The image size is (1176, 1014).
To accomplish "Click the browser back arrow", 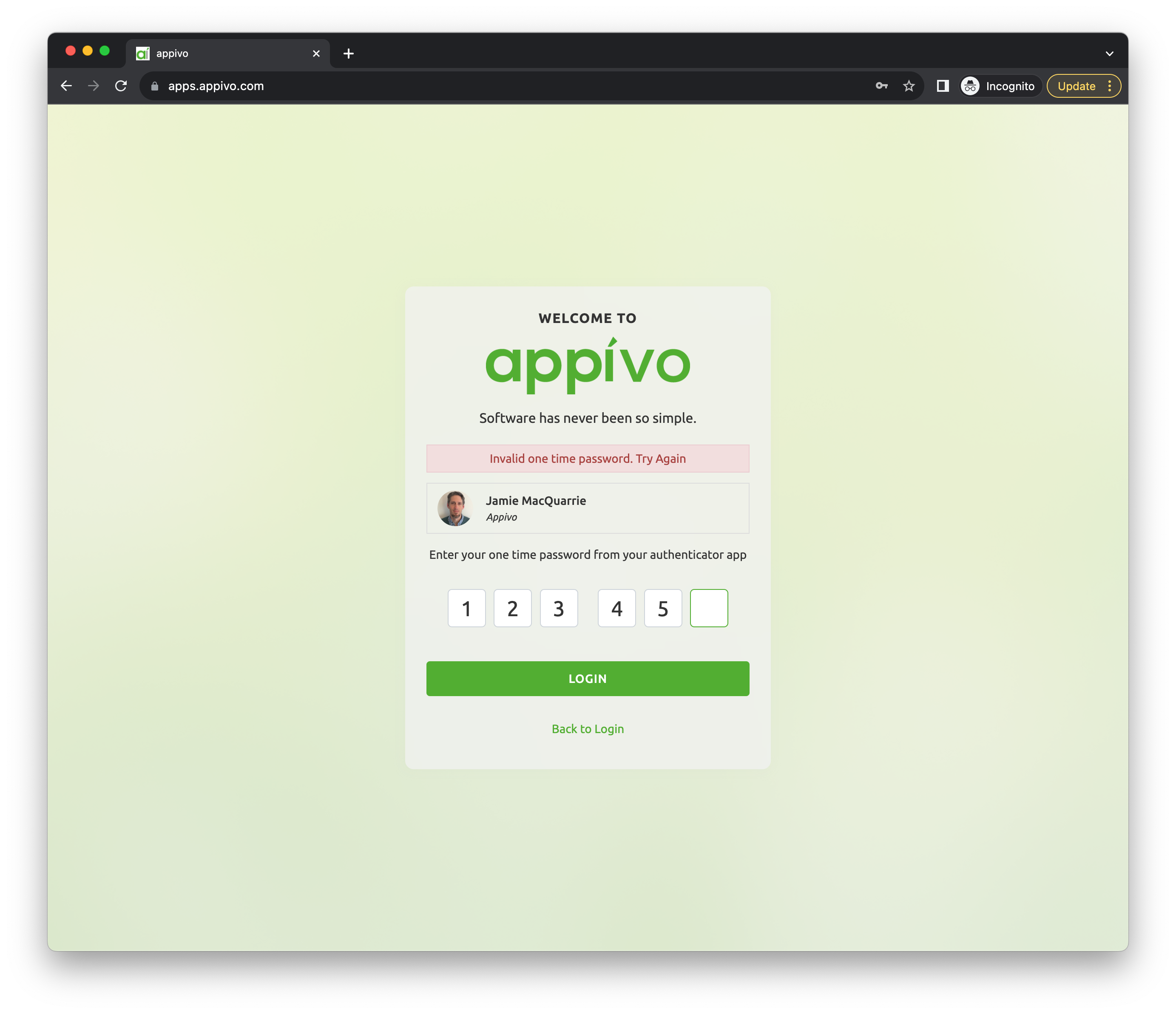I will pyautogui.click(x=66, y=86).
